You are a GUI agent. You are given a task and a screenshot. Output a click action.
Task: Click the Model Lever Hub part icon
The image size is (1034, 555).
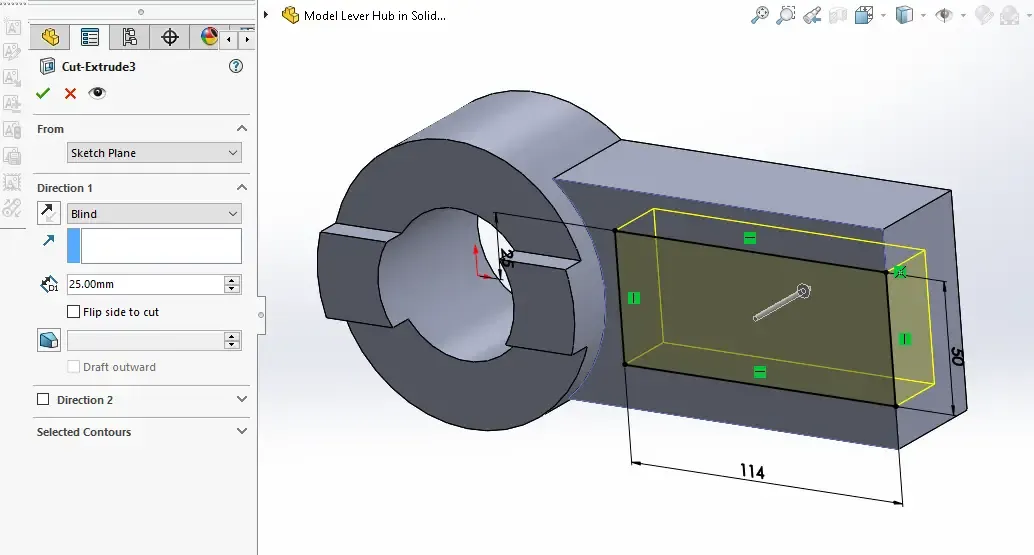coord(290,15)
